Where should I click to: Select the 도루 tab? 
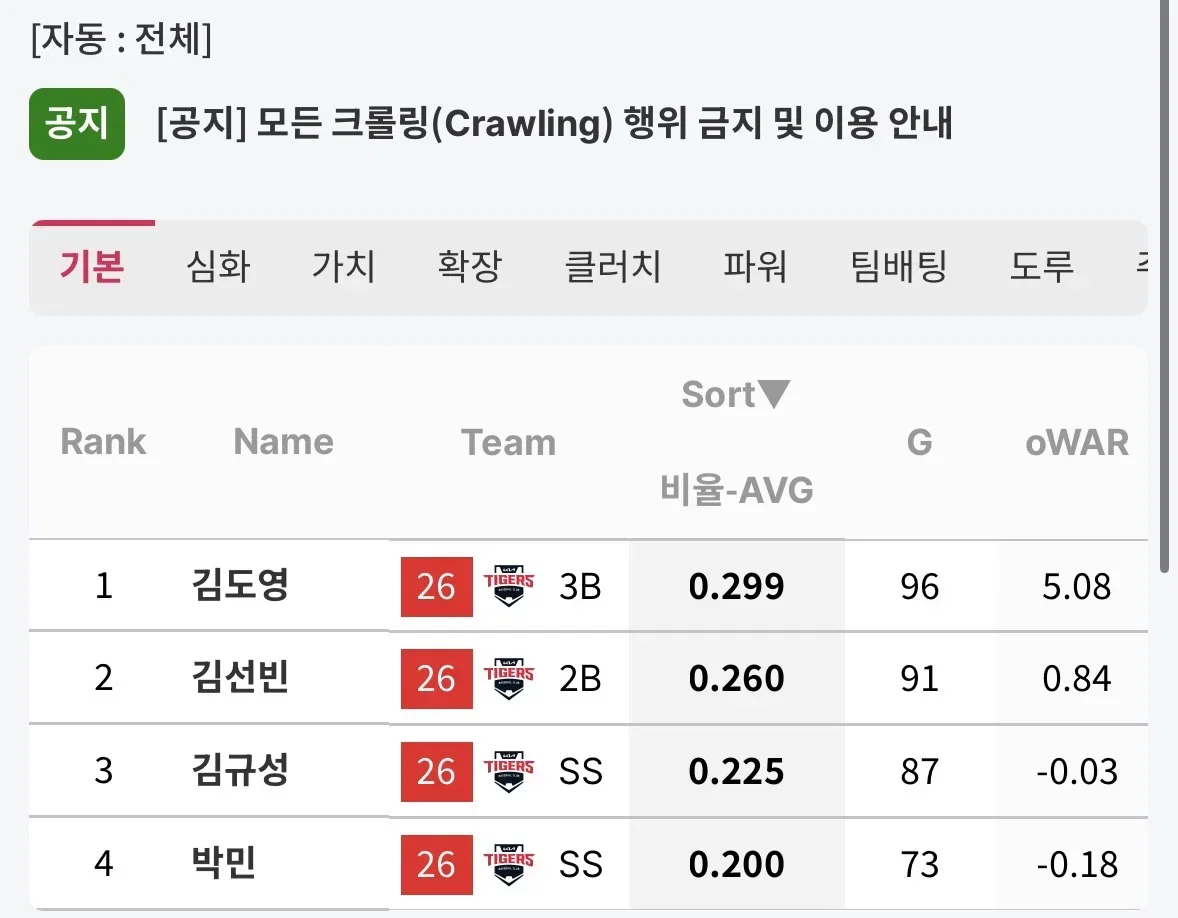[x=1041, y=267]
